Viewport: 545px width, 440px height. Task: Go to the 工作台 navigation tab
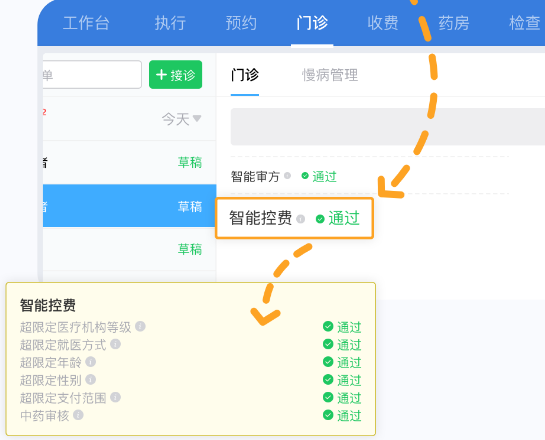click(86, 23)
